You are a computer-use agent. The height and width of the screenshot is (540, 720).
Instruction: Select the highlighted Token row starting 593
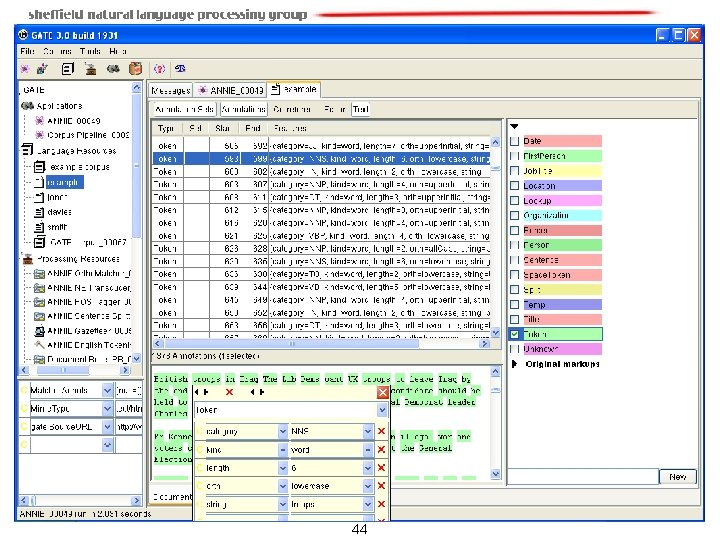tap(321, 158)
